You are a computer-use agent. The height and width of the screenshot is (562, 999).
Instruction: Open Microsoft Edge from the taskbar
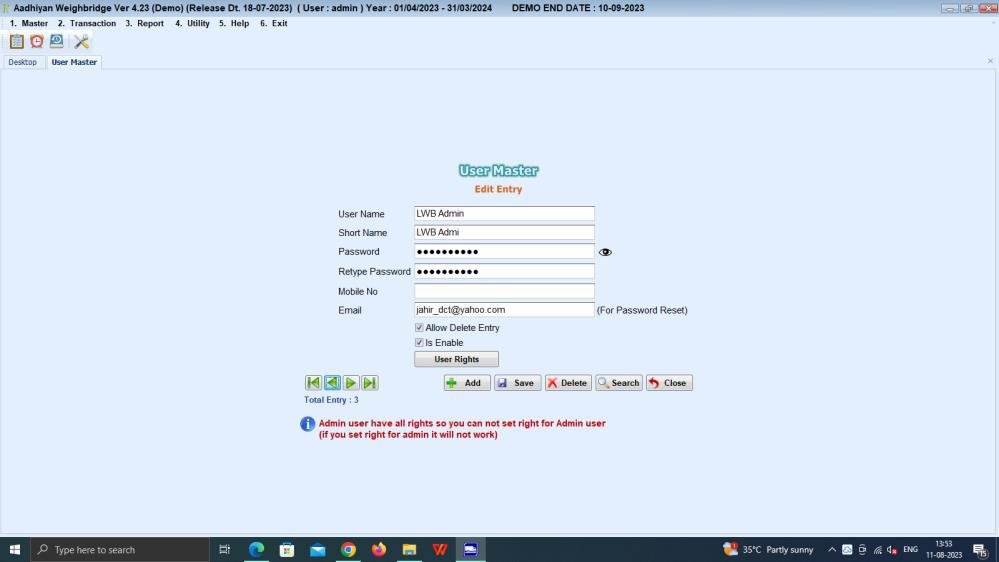point(256,549)
